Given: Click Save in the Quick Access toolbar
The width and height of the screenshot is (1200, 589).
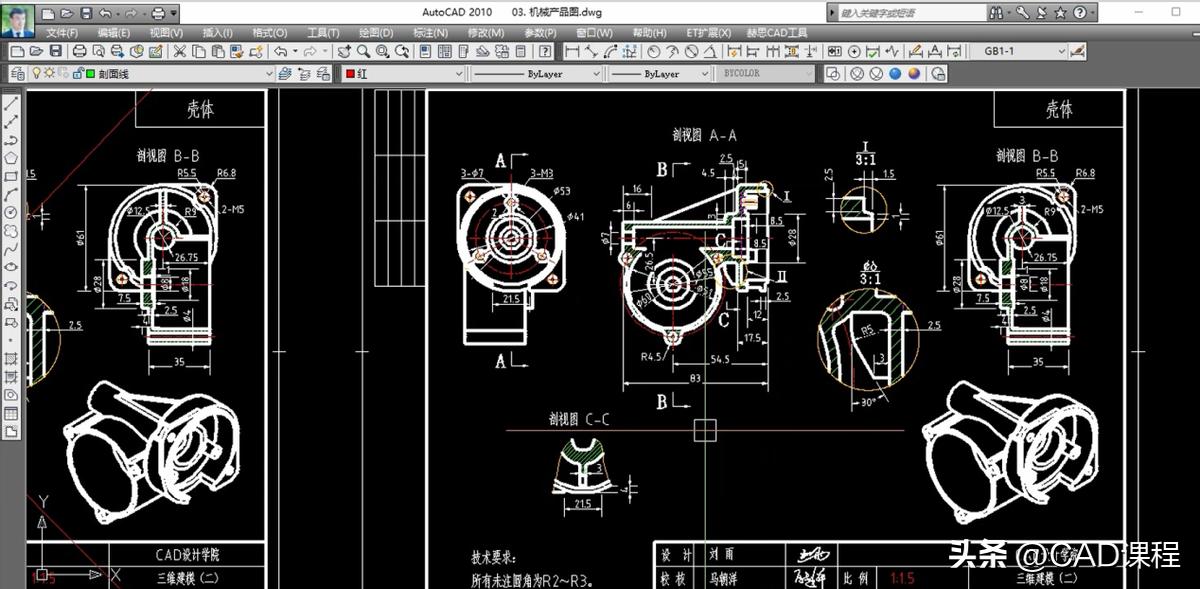Looking at the screenshot, I should click(x=86, y=13).
